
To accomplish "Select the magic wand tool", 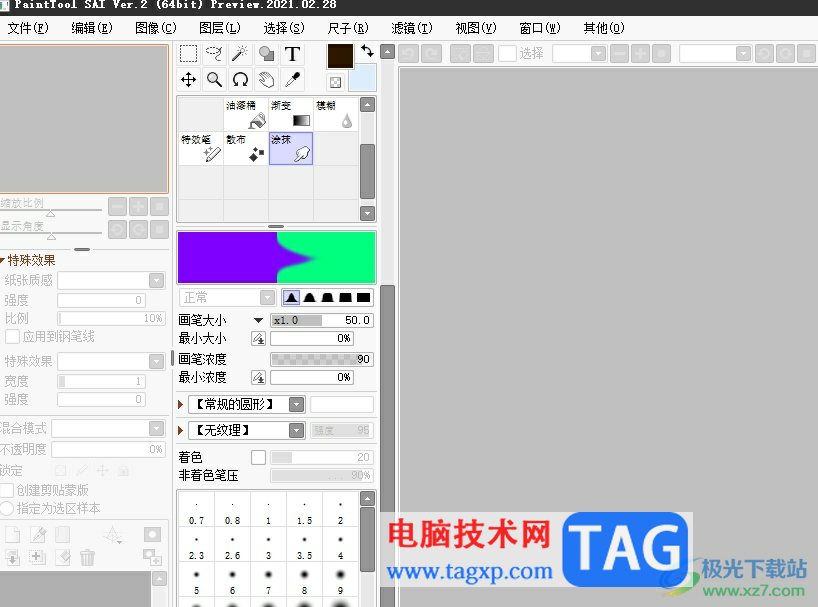I will point(240,53).
